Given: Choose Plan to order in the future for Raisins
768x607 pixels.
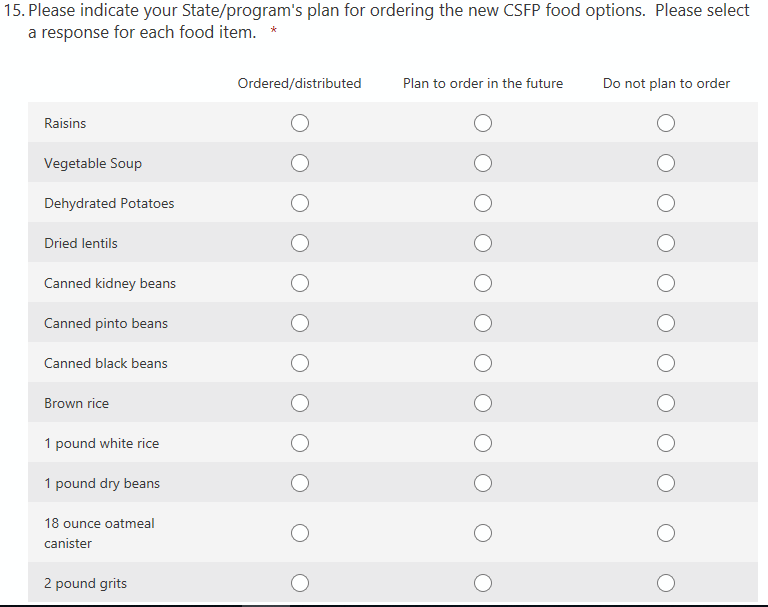Looking at the screenshot, I should (483, 123).
